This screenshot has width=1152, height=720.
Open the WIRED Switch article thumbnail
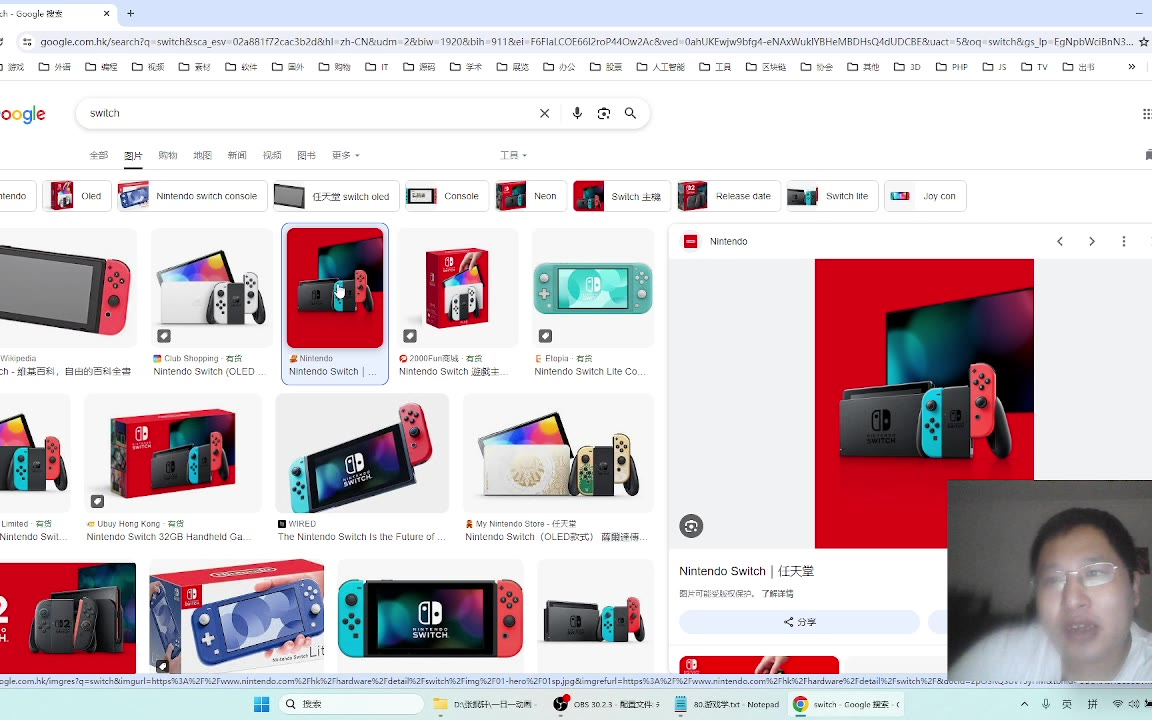pyautogui.click(x=361, y=453)
